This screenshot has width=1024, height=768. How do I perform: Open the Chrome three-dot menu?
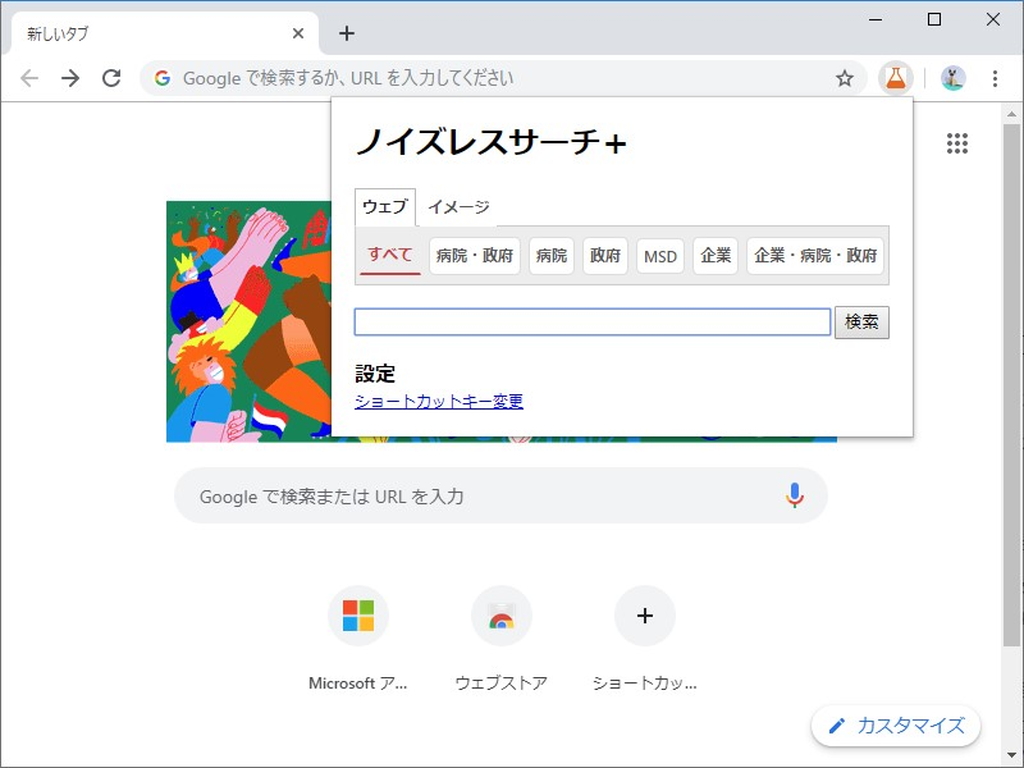pos(995,77)
